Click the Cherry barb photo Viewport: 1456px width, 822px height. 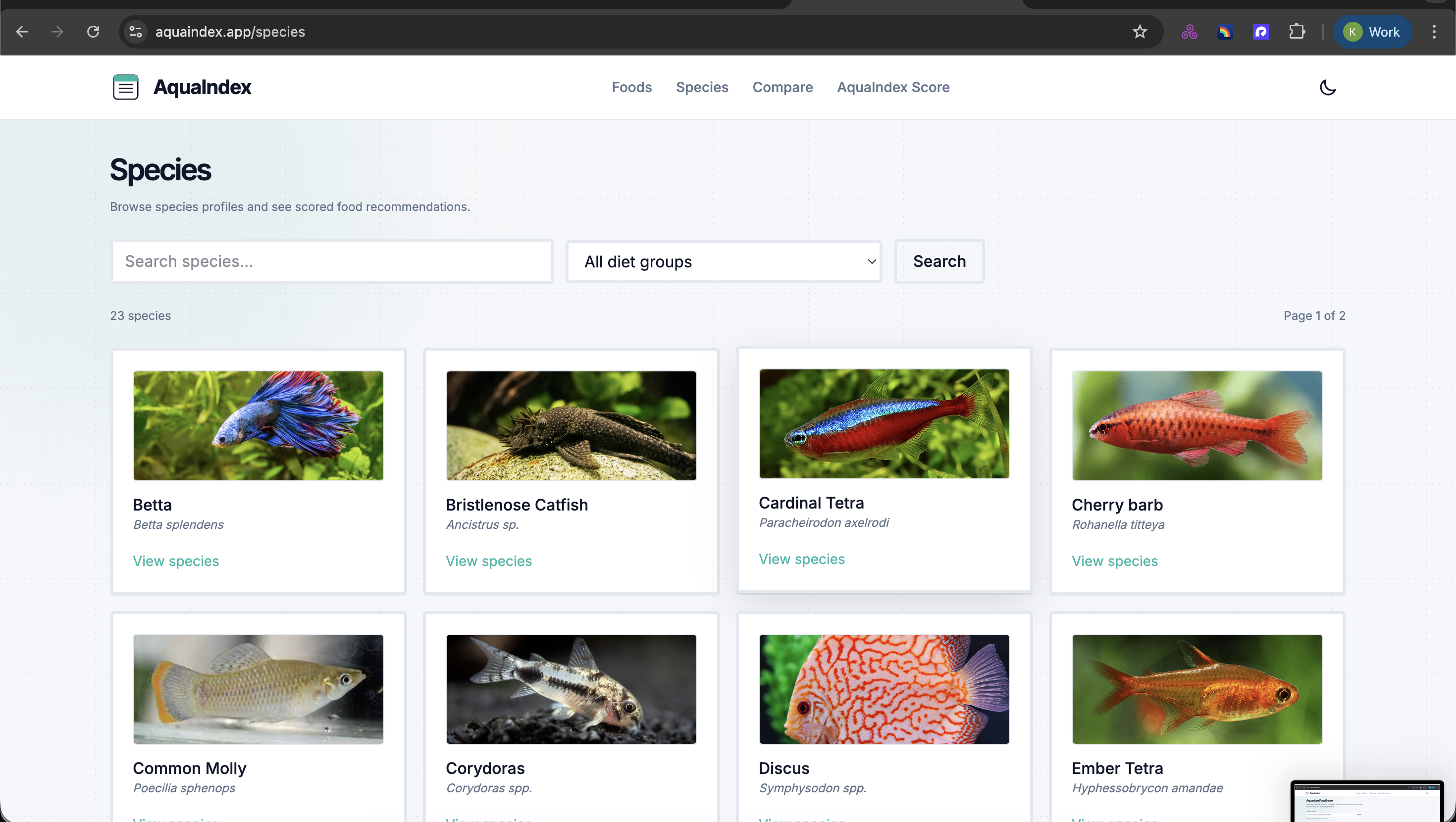[1196, 425]
